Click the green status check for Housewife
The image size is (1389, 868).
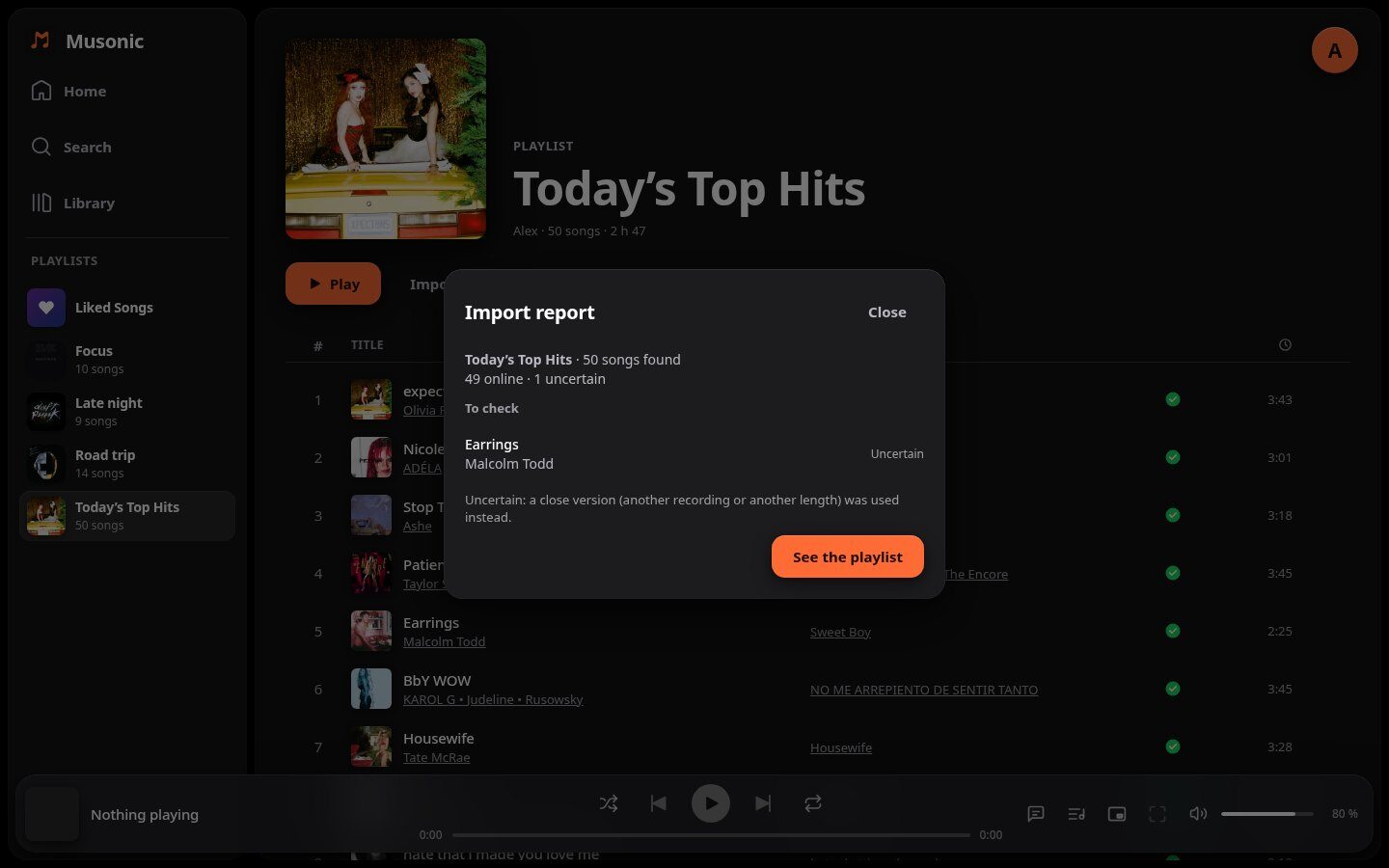[x=1173, y=746]
